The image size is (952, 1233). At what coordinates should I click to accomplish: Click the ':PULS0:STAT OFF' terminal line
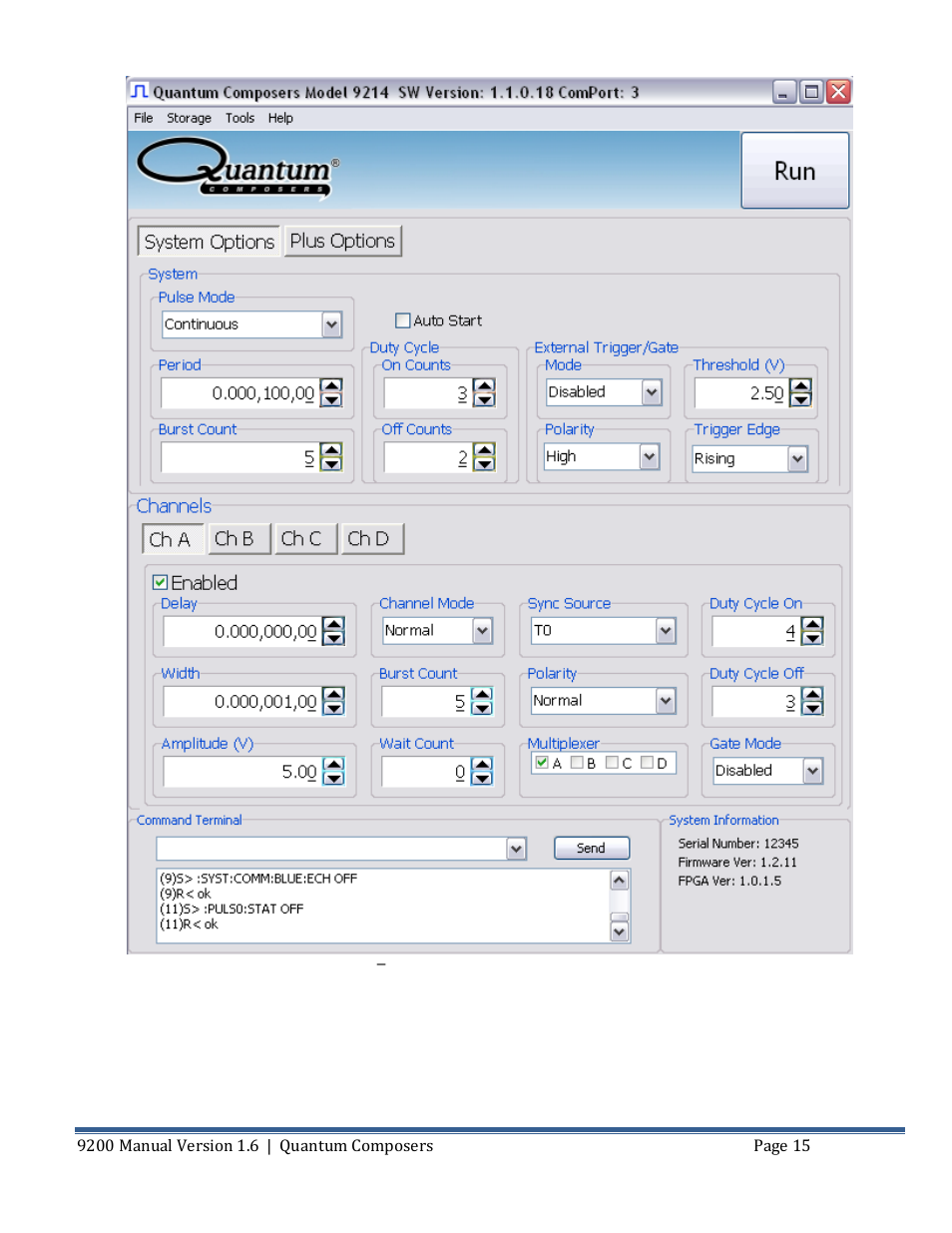pyautogui.click(x=232, y=910)
